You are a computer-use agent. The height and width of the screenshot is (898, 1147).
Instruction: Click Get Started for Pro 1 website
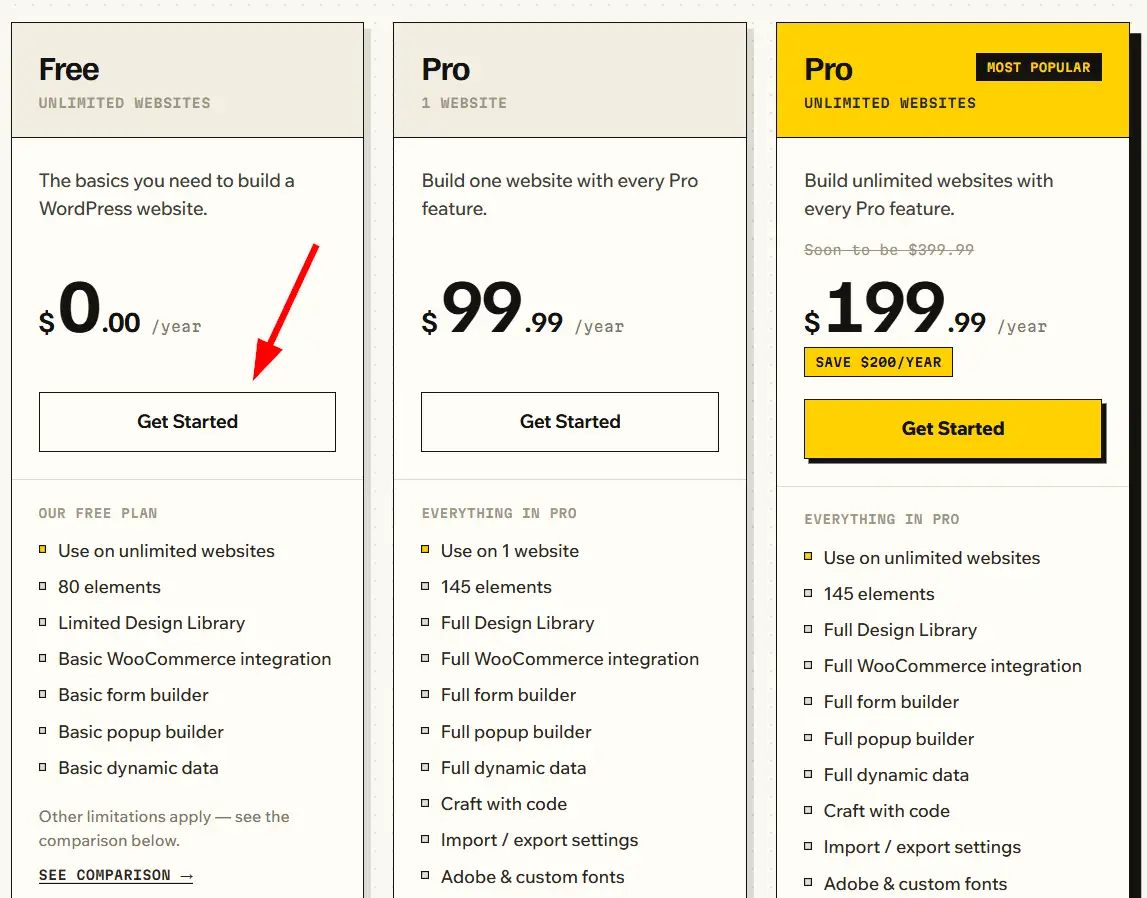point(570,422)
